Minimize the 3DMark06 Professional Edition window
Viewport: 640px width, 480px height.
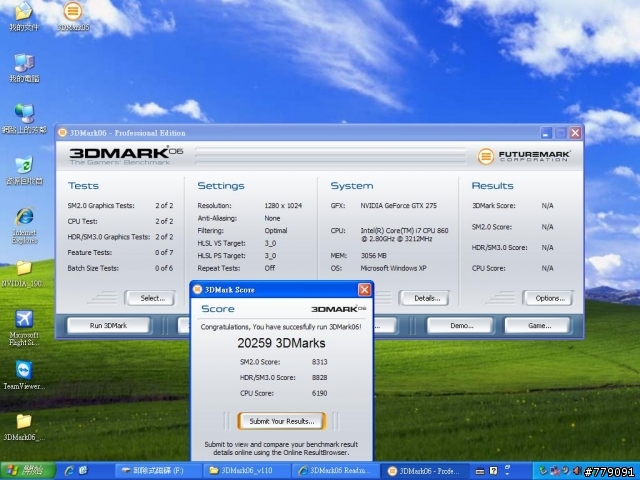pyautogui.click(x=547, y=133)
